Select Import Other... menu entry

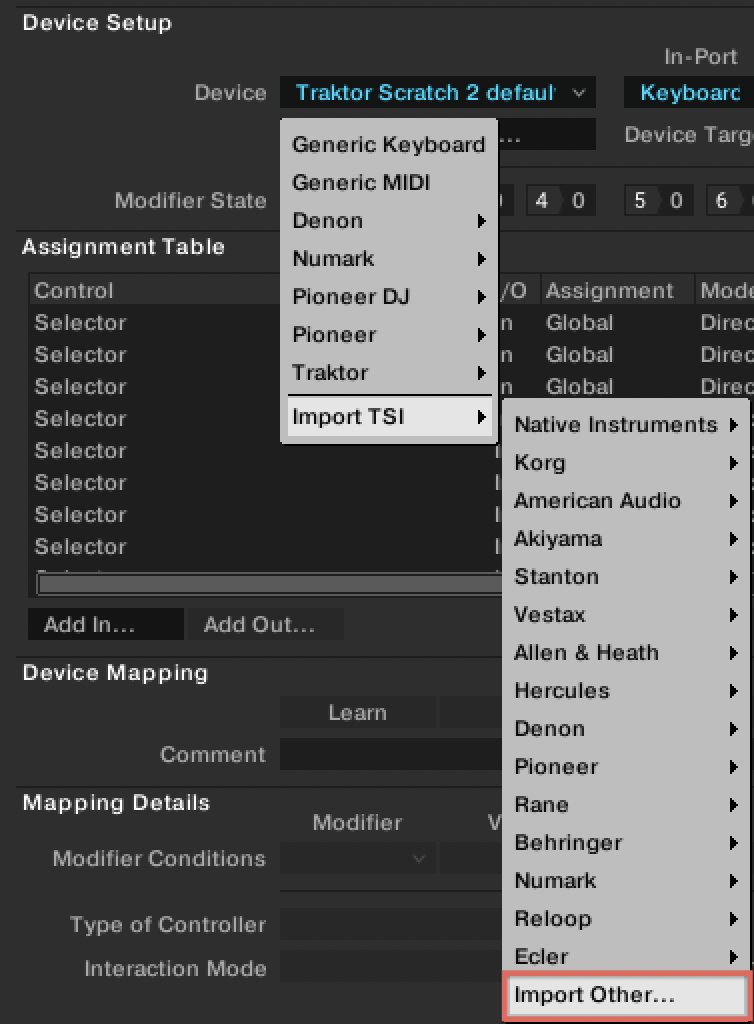tap(626, 995)
